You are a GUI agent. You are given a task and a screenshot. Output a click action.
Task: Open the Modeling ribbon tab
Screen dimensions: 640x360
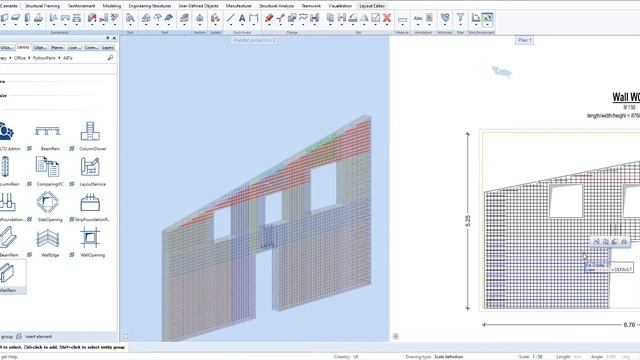[x=112, y=6]
